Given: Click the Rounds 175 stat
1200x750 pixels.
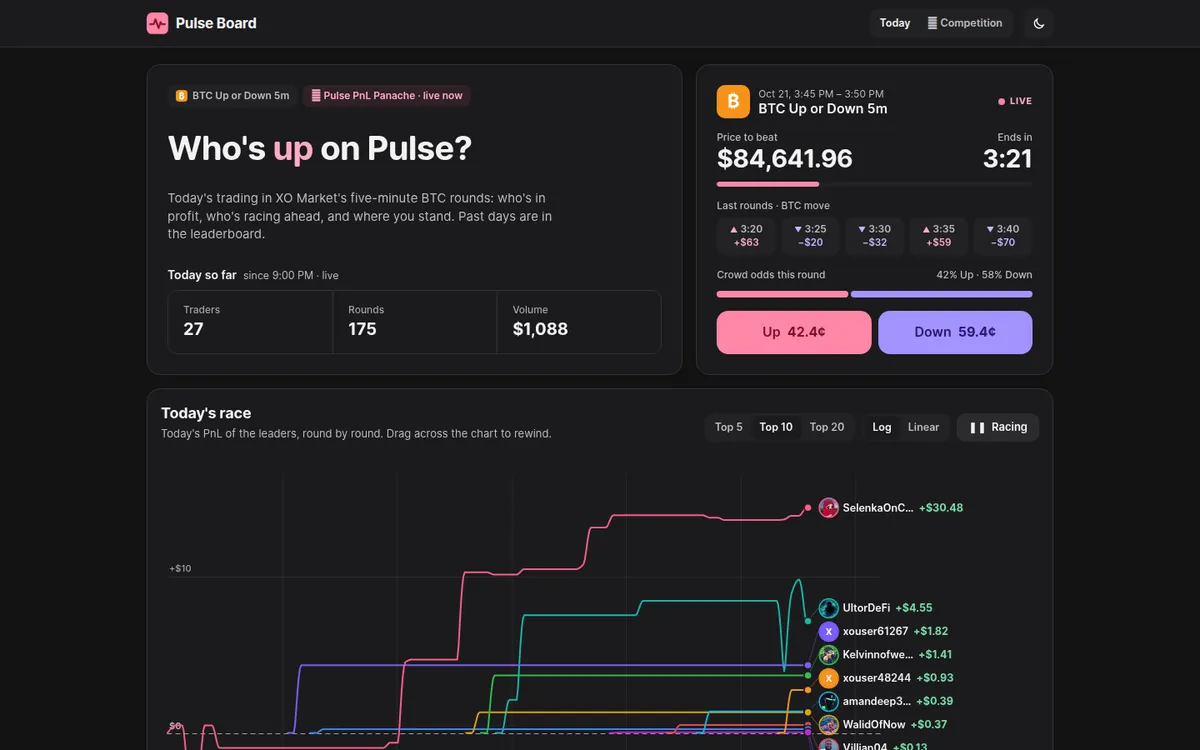Looking at the screenshot, I should click(x=415, y=322).
